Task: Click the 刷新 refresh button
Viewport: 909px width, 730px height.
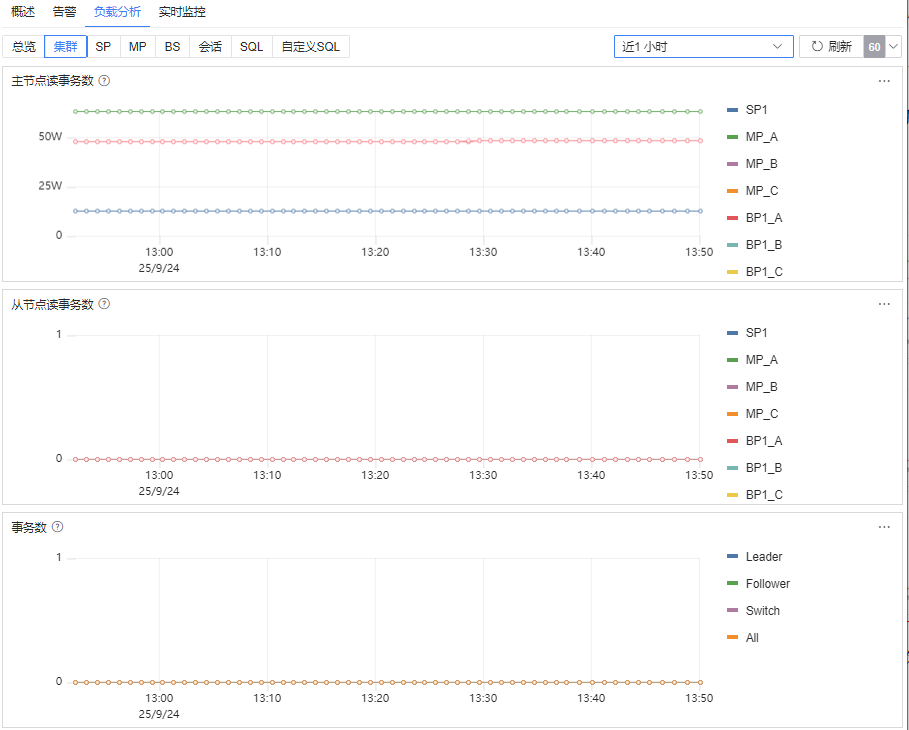Action: point(831,46)
